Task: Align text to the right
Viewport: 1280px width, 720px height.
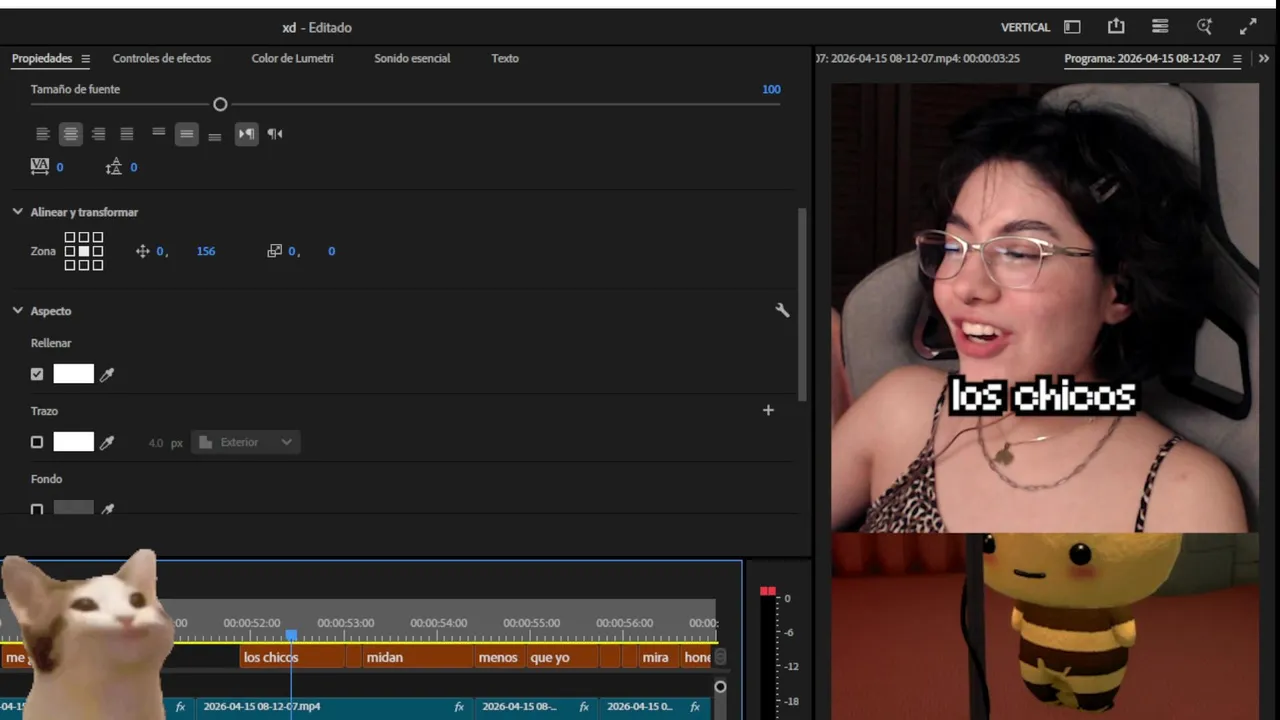Action: click(x=98, y=134)
